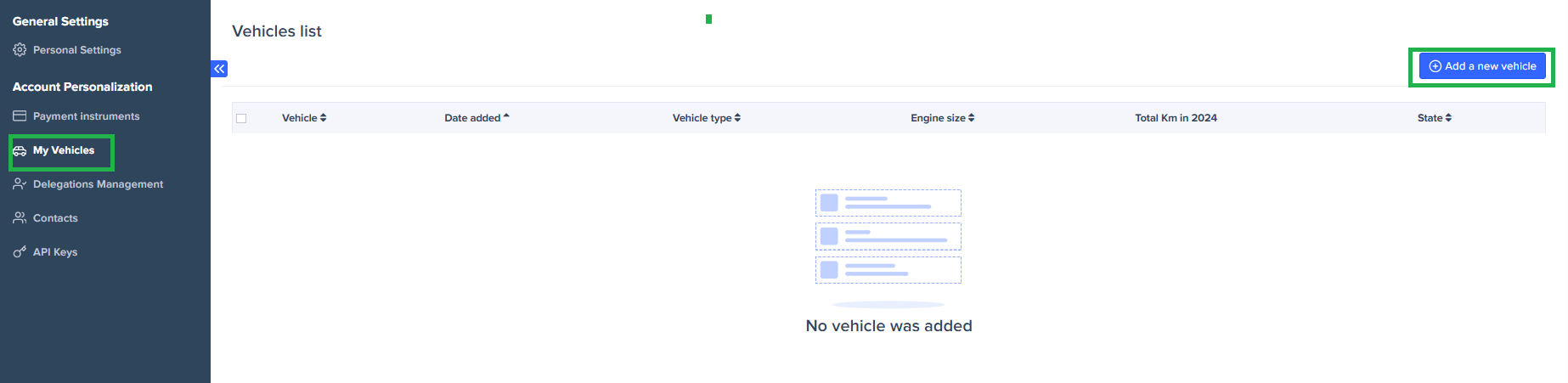Click the Payment instruments card icon
This screenshot has height=383, width=1568.
(20, 116)
